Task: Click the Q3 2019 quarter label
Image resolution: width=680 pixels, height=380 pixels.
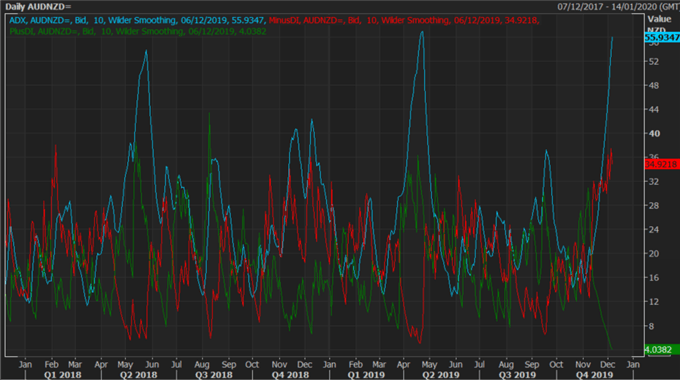Action: [517, 375]
